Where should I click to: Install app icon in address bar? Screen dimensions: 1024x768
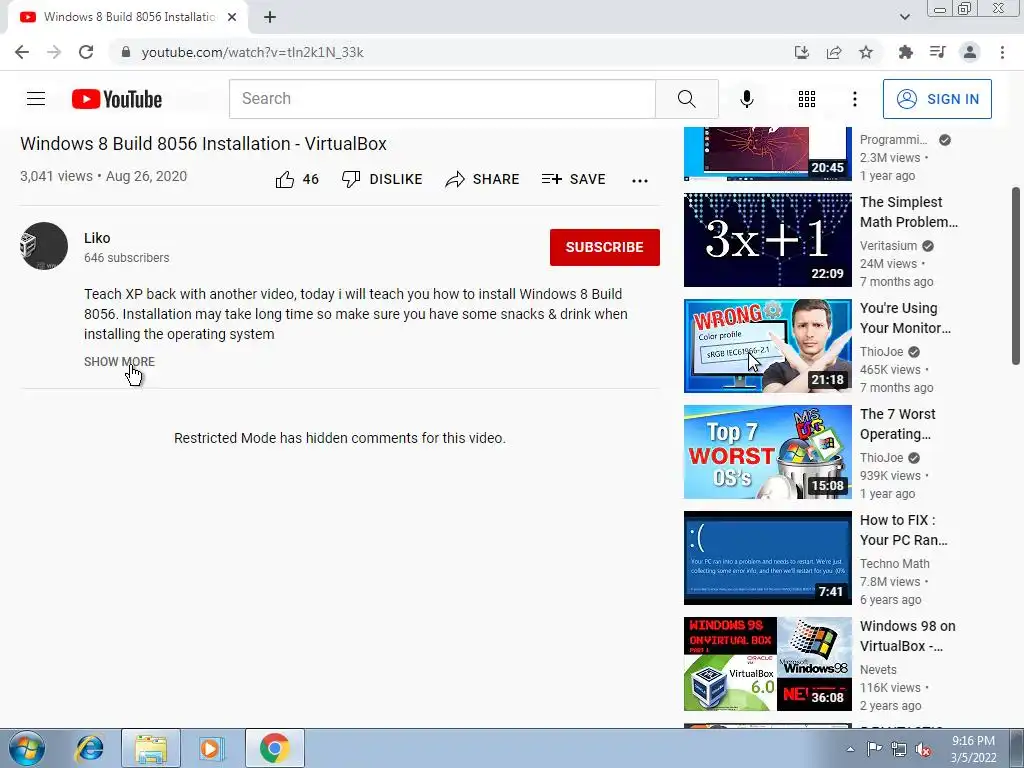[x=801, y=52]
